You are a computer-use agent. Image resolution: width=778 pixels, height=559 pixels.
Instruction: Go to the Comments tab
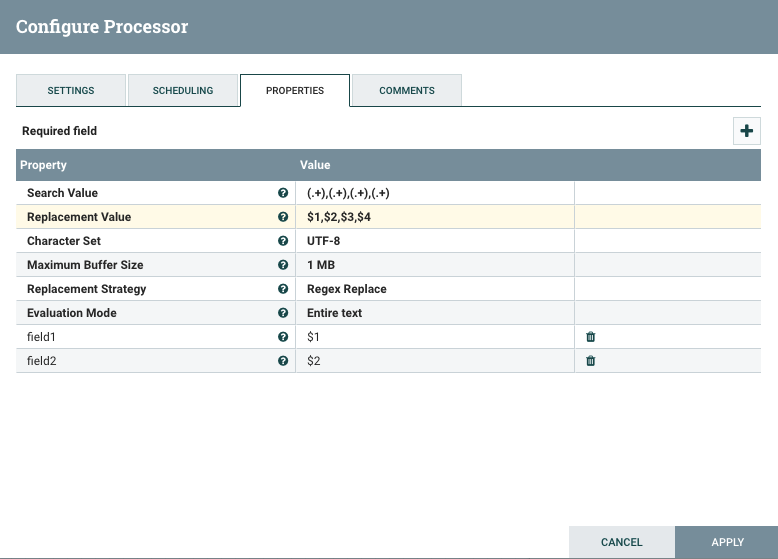tap(407, 90)
